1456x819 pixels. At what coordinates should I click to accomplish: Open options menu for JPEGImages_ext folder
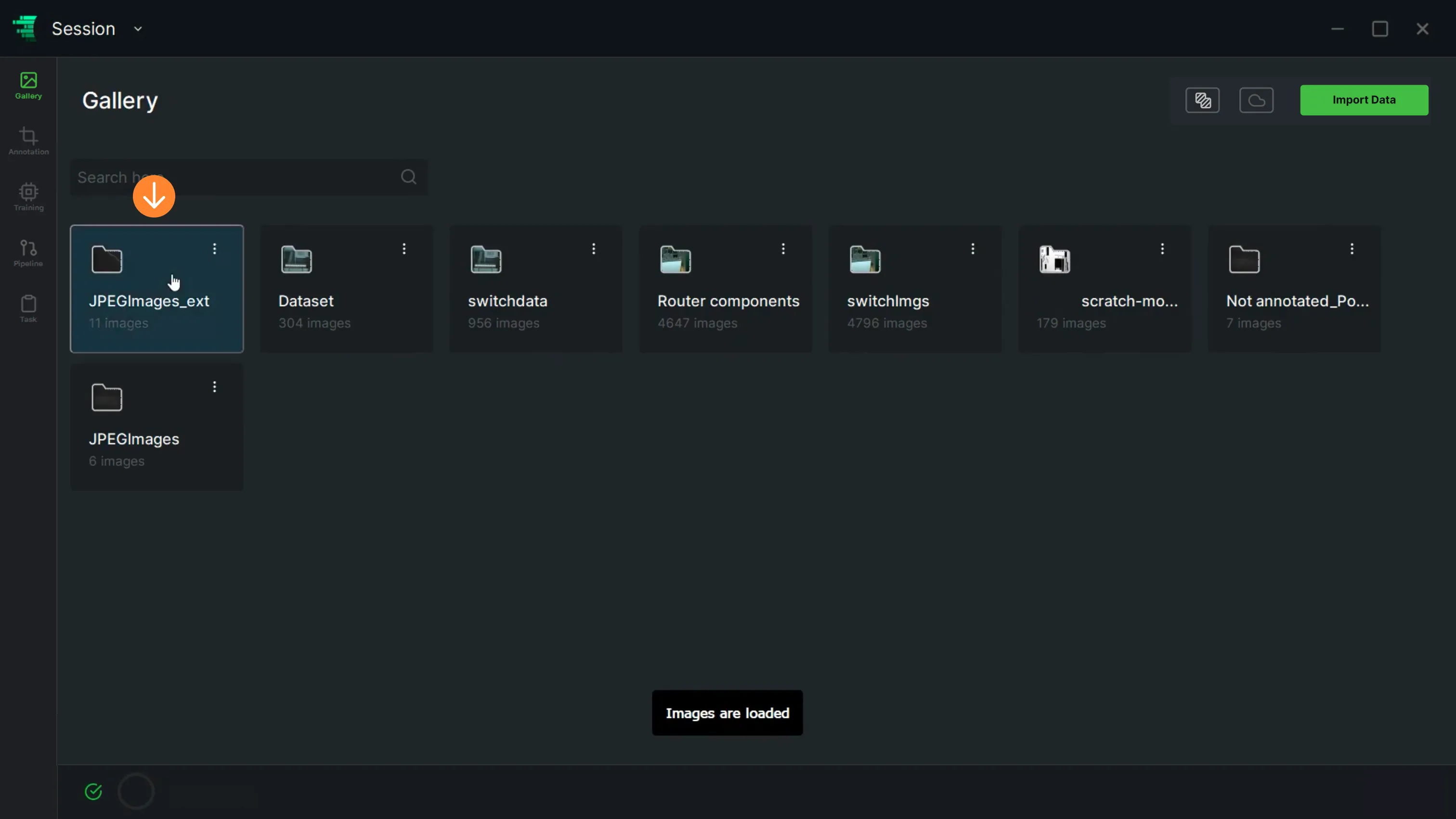[x=214, y=248]
